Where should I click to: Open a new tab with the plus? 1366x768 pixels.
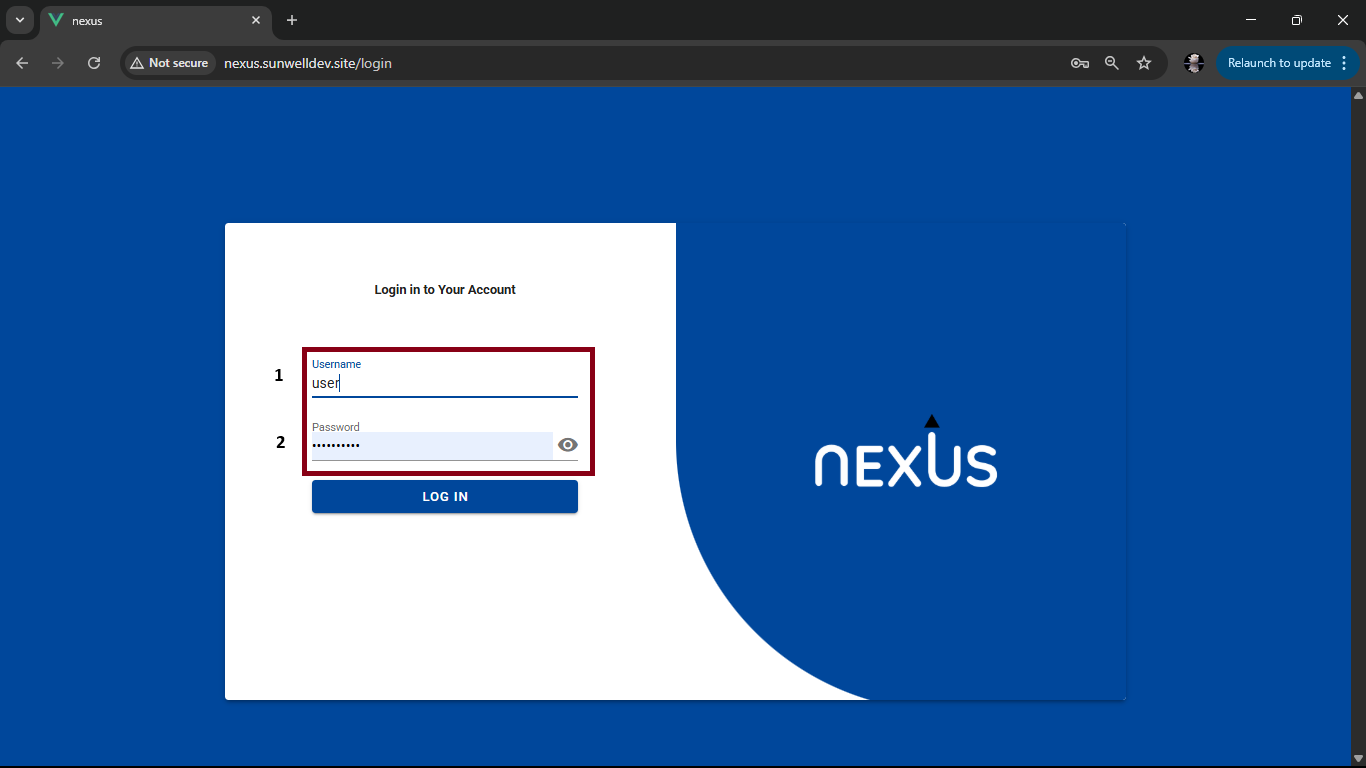(x=291, y=20)
